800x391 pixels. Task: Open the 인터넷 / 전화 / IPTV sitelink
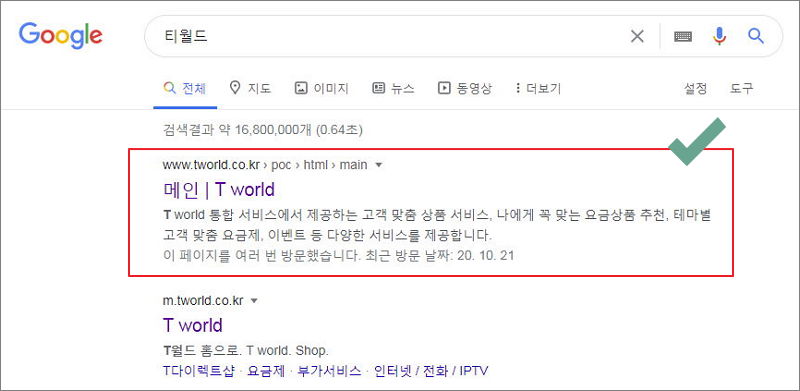(x=431, y=371)
